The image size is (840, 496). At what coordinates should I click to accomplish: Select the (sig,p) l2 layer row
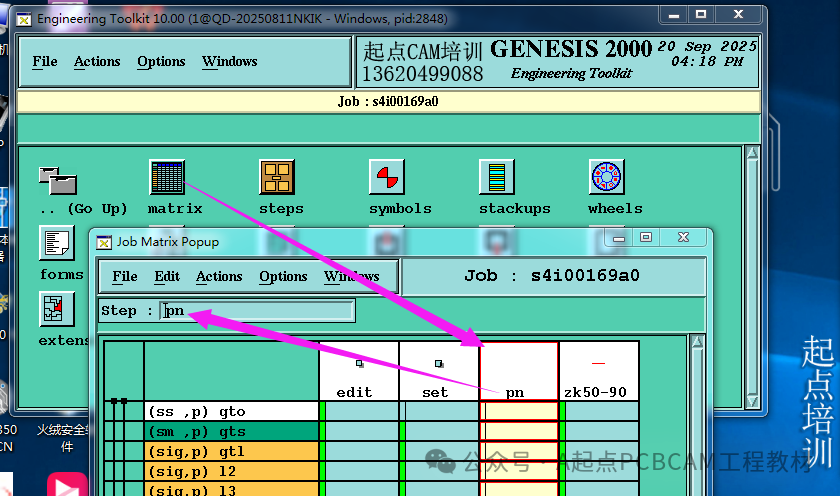tap(231, 471)
